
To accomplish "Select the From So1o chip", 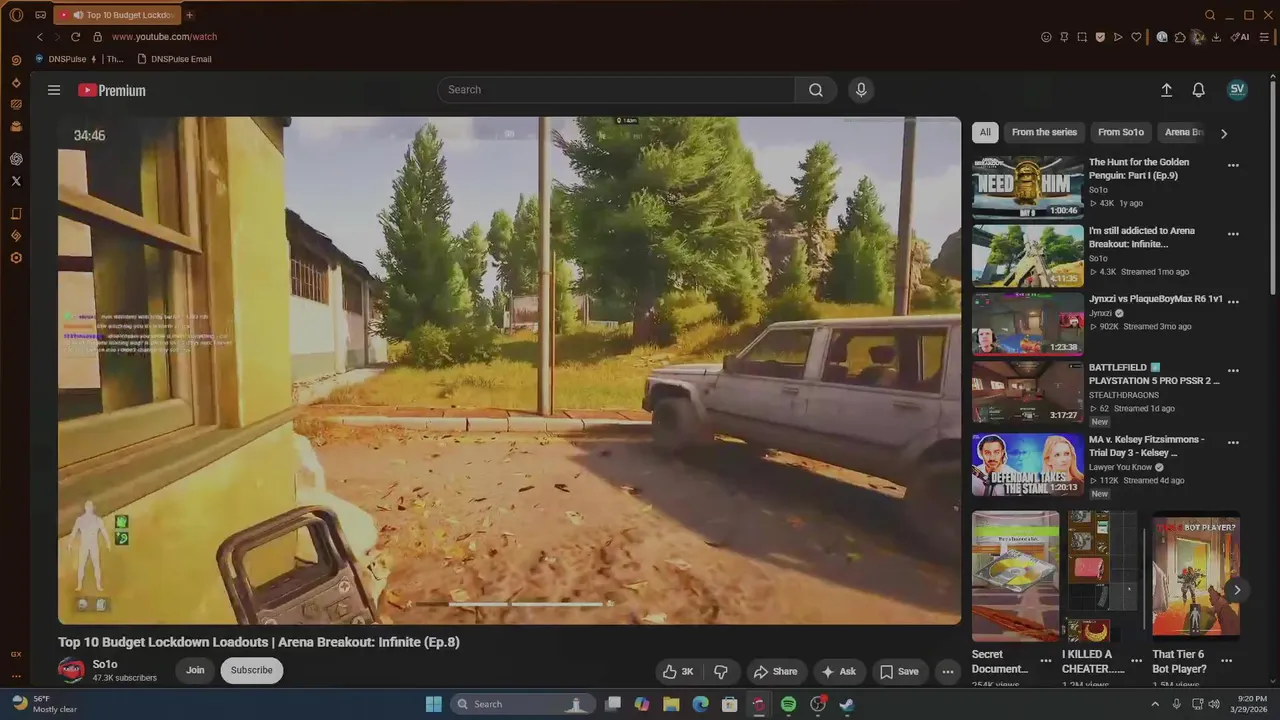I will pos(1120,132).
